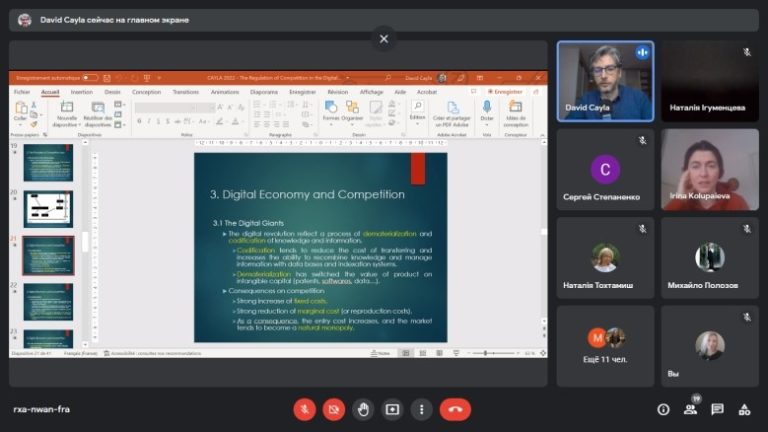Viewport: 768px width, 432px height.
Task: Switch to the Affichage ribbon tab
Action: pos(371,92)
